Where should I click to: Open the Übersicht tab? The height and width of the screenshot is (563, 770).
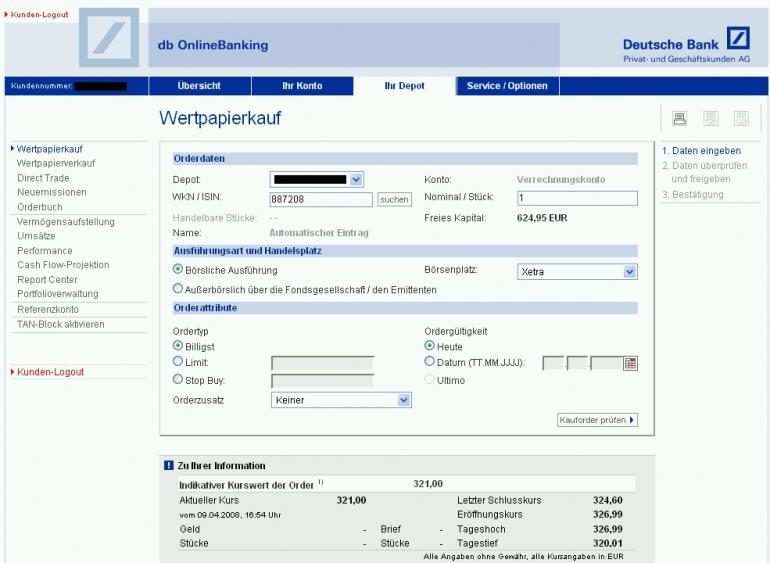(x=199, y=86)
